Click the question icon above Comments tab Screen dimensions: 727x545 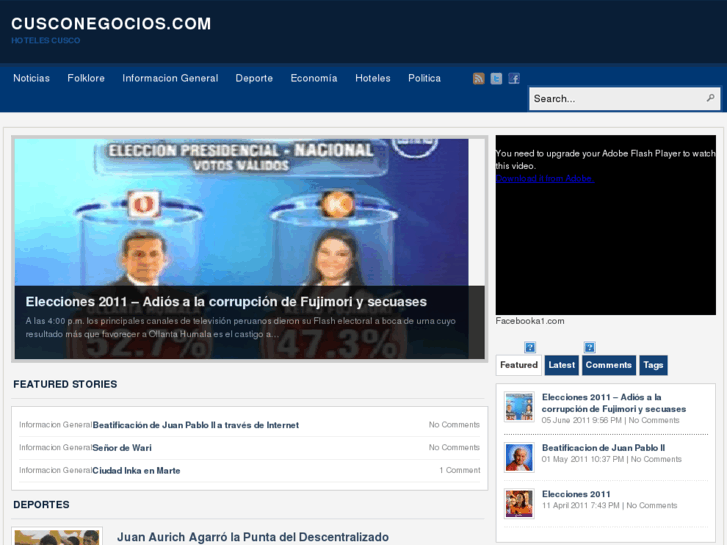(589, 347)
